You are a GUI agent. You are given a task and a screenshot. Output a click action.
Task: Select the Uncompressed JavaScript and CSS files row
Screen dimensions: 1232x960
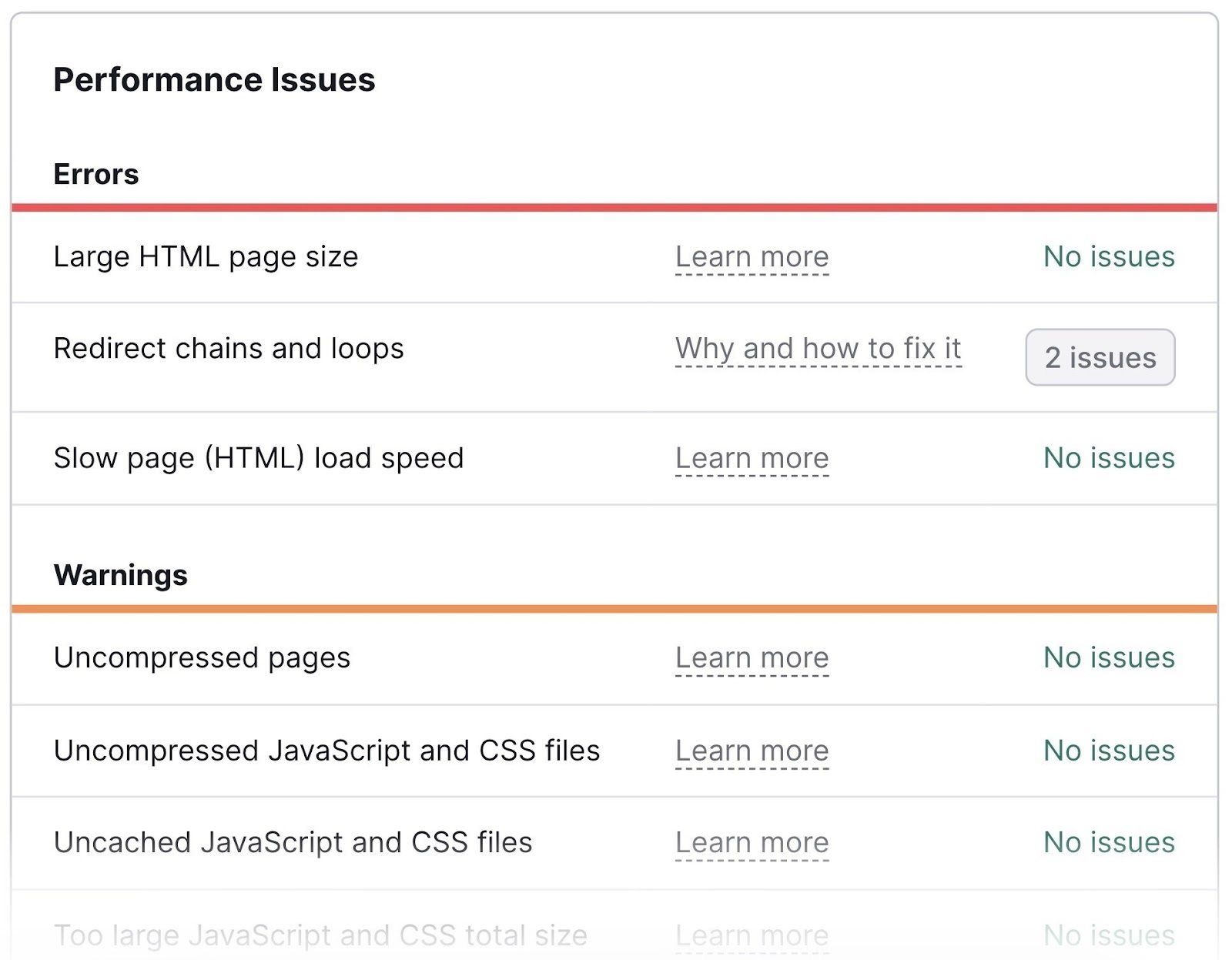tap(326, 751)
